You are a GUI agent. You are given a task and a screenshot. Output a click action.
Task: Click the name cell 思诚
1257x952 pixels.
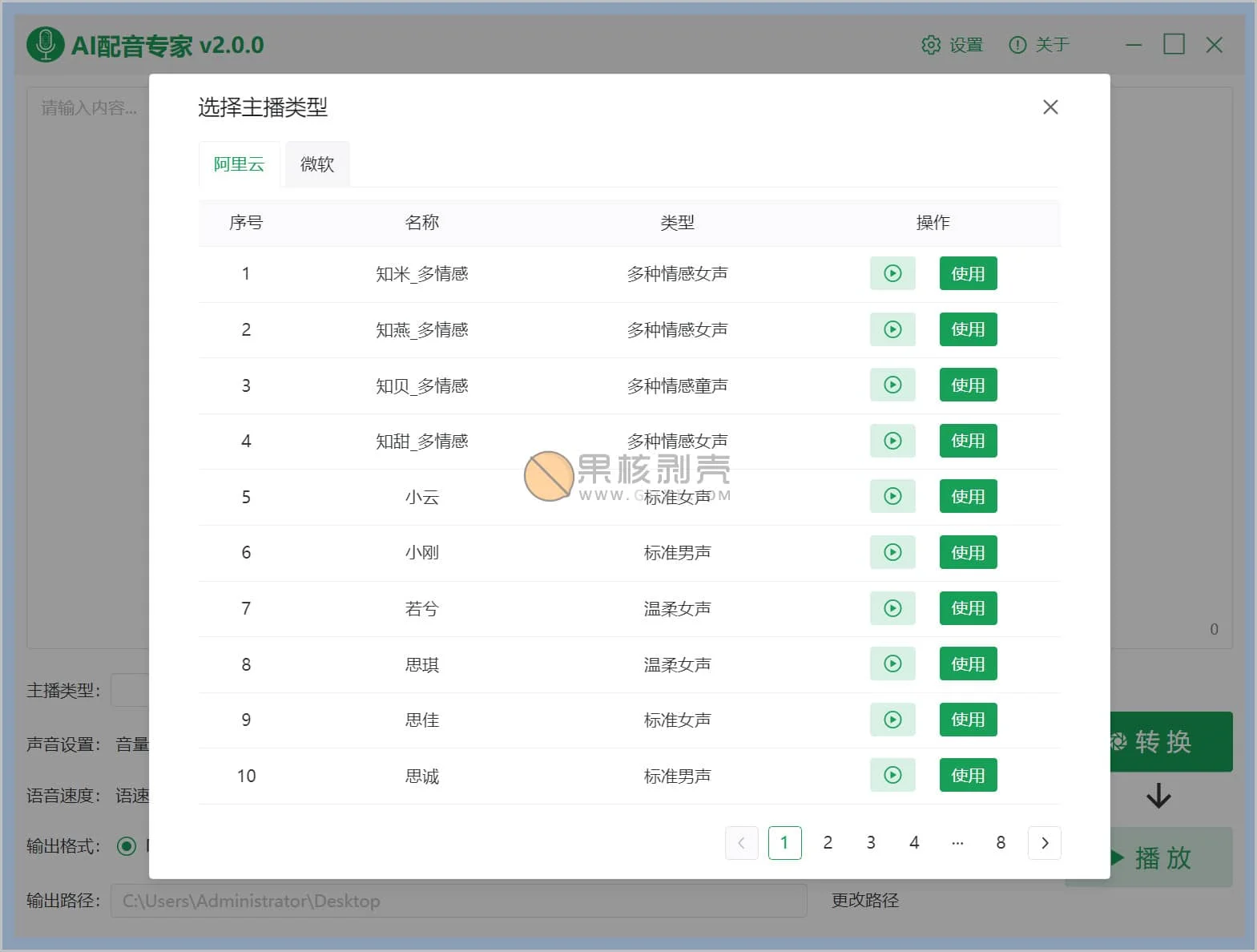tap(422, 776)
